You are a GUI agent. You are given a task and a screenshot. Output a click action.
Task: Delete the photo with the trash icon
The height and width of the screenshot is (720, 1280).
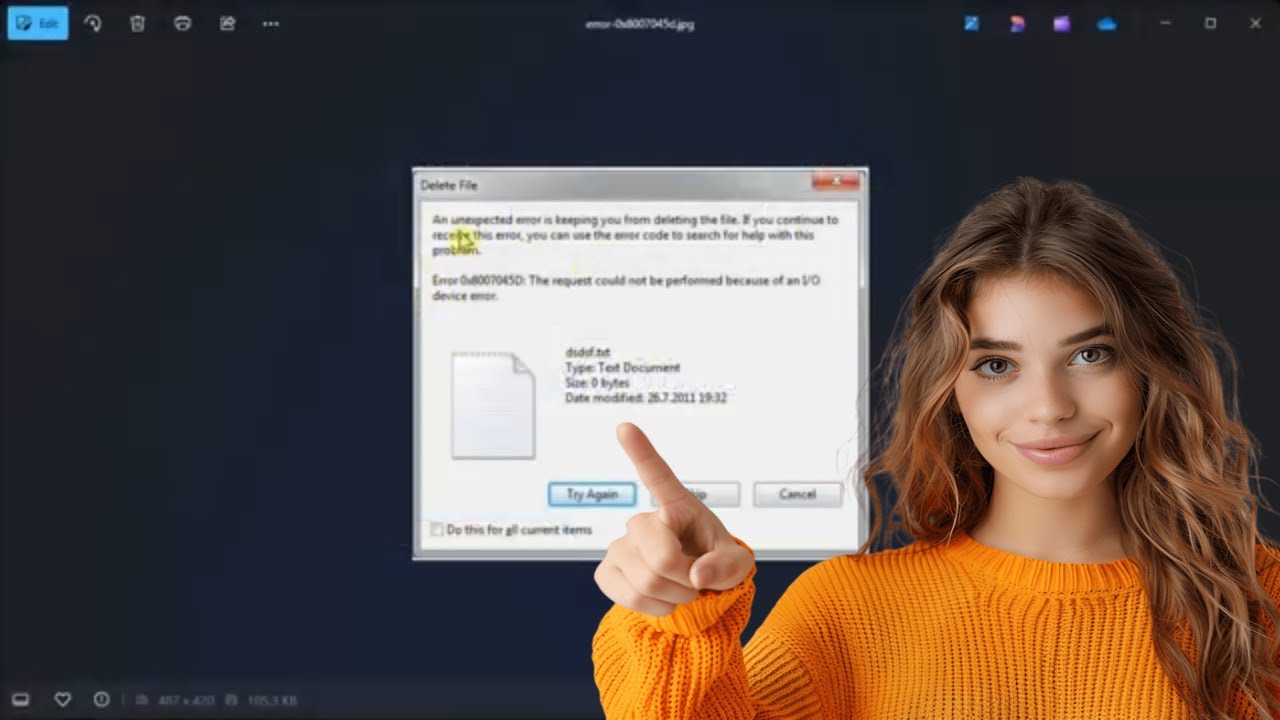pos(138,23)
